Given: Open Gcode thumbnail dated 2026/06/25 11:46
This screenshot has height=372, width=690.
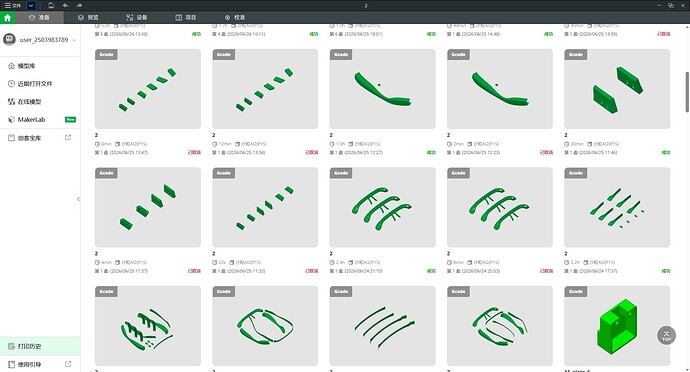Looking at the screenshot, I should 617,88.
